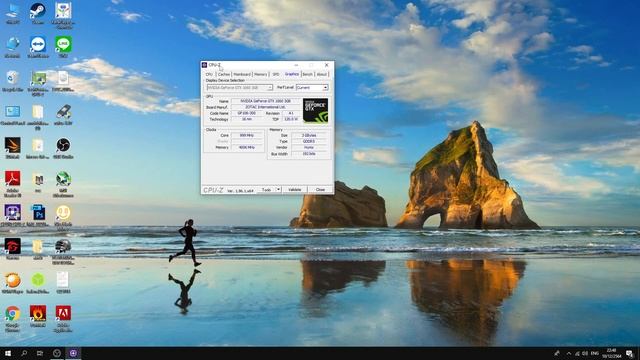The width and height of the screenshot is (640, 360).
Task: Open the Bench tab
Action: point(308,74)
